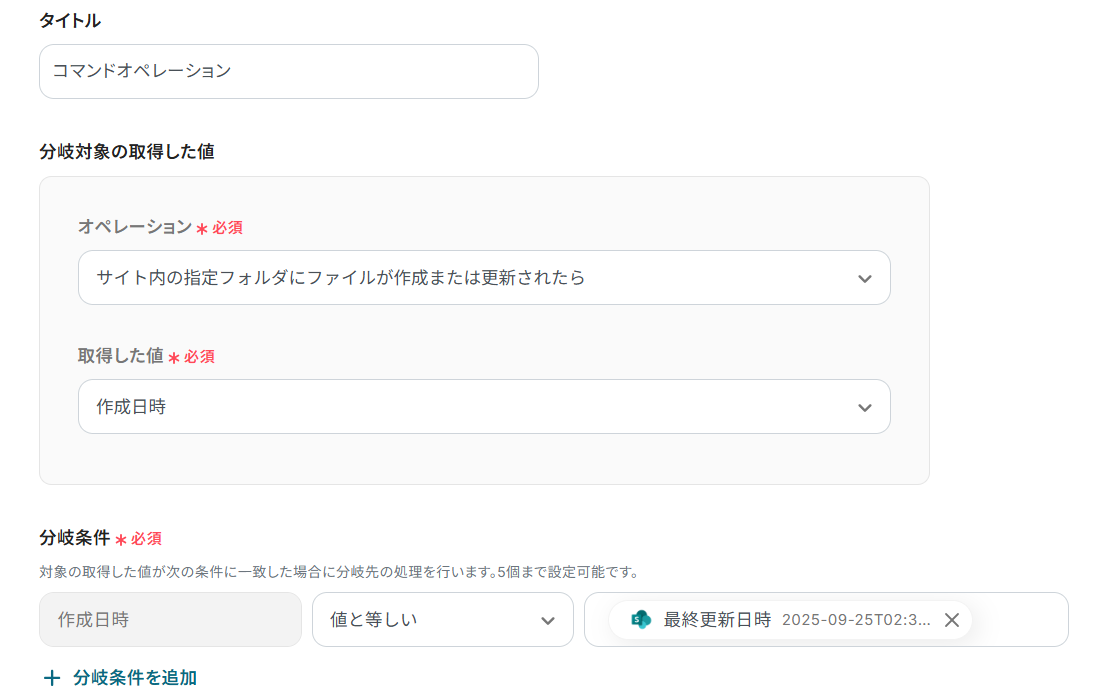
Task: Click the chevron arrow of the 値と等しい dropdown
Action: tap(548, 620)
